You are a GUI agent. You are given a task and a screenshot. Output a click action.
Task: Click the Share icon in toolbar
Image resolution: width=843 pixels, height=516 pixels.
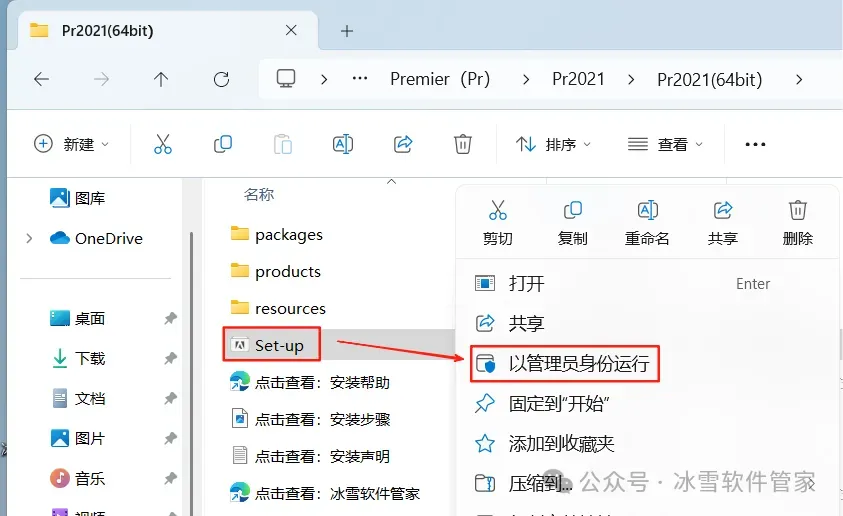[403, 144]
